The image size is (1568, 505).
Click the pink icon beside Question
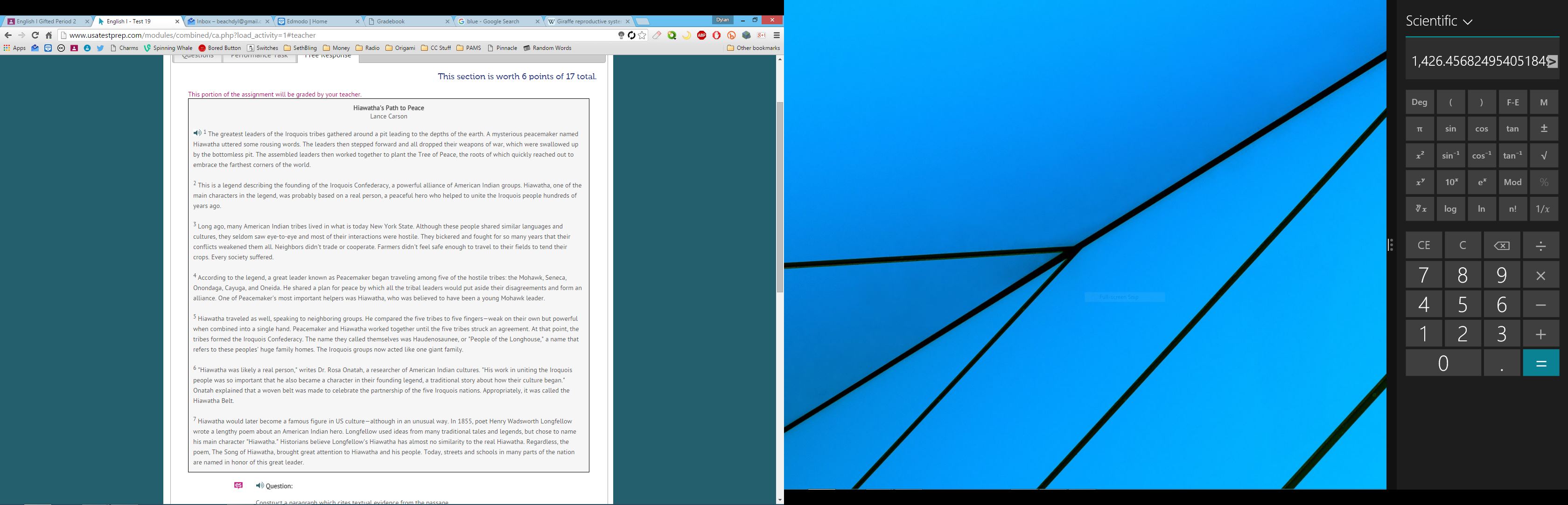238,485
